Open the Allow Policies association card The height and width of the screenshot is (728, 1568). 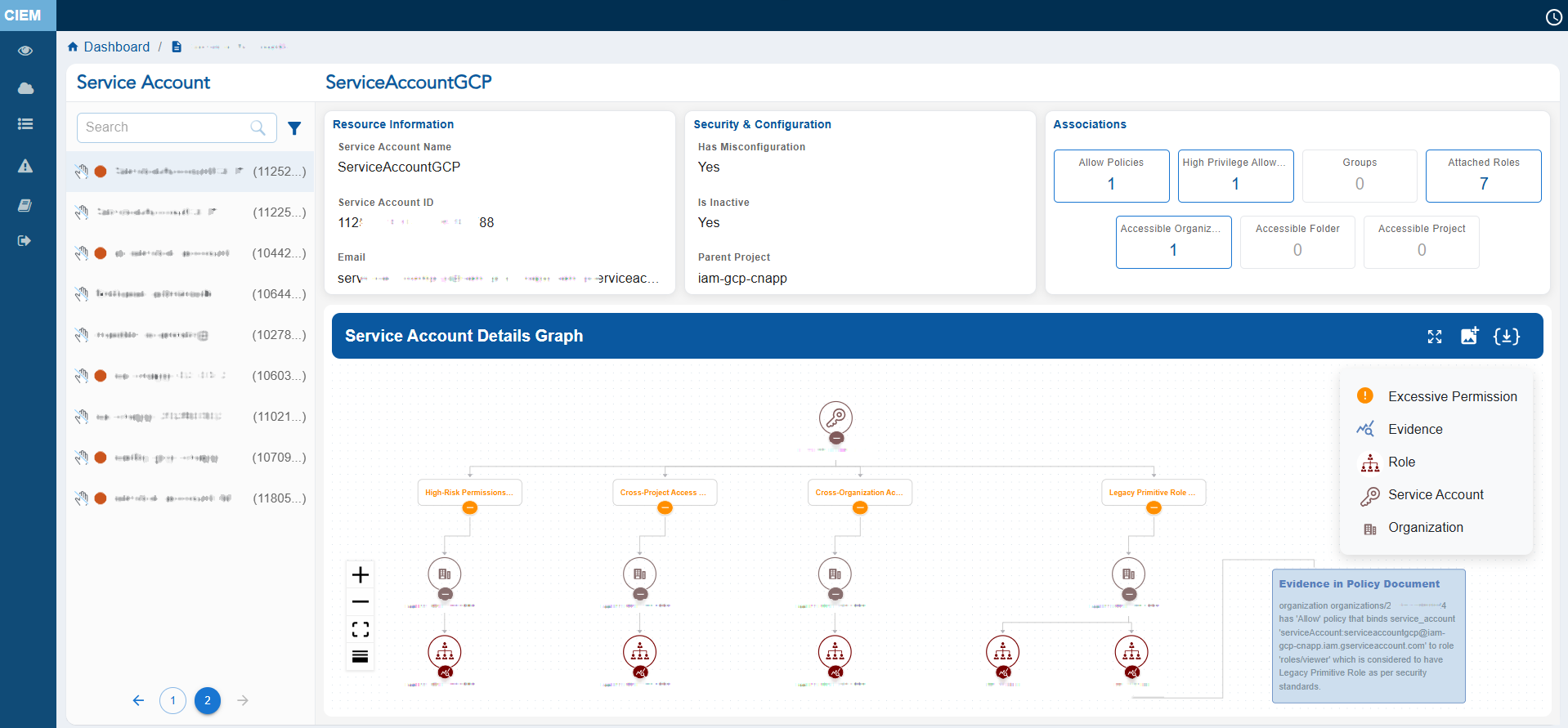(x=1110, y=176)
